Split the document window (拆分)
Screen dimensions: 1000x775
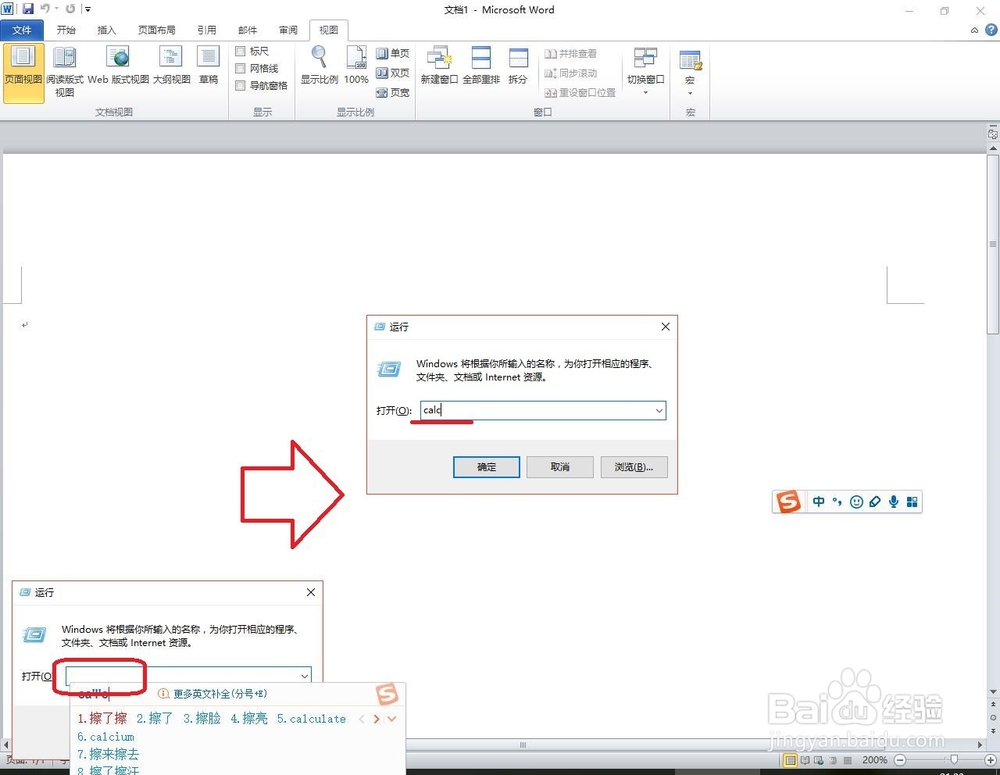518,66
